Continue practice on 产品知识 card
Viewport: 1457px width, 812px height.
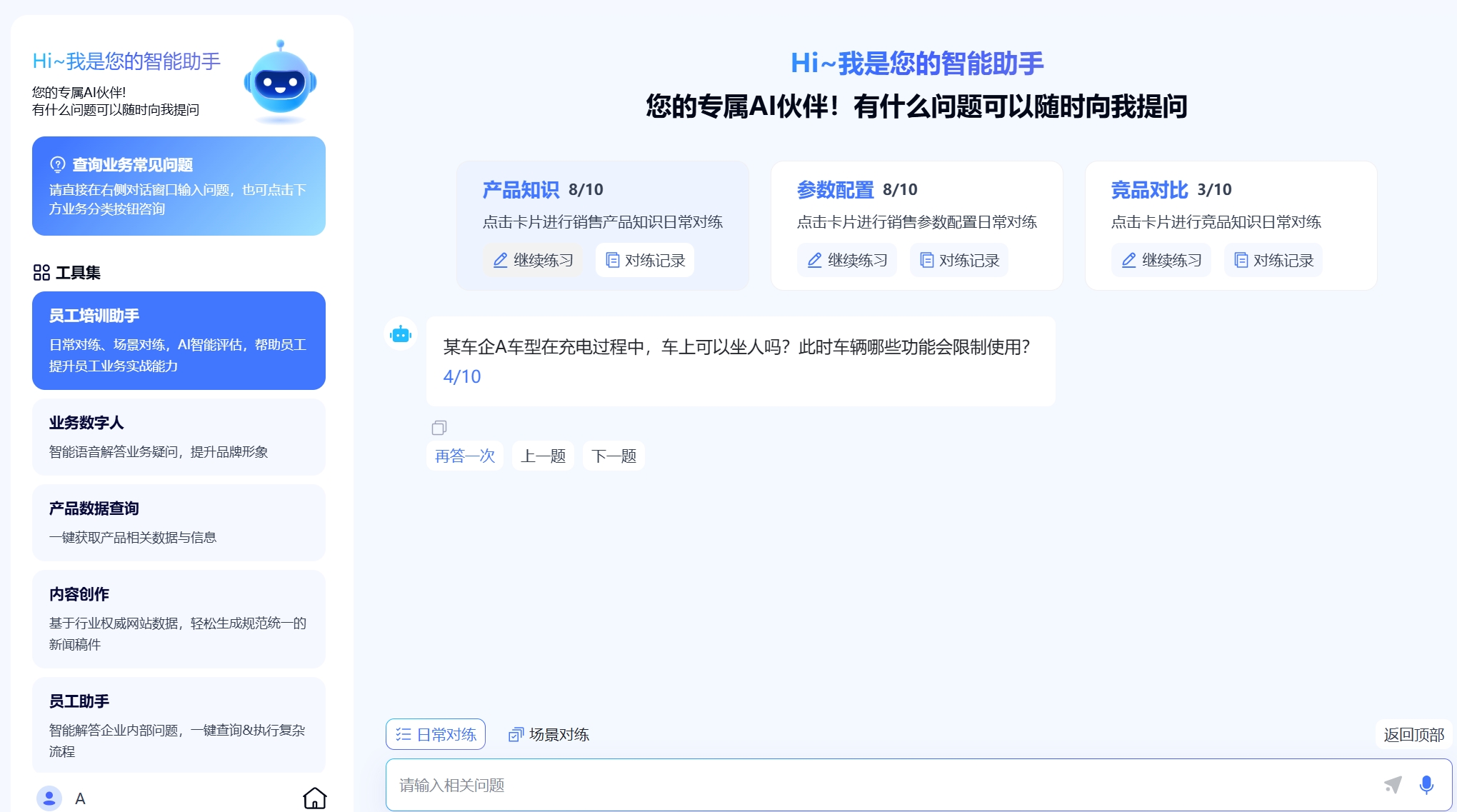[x=534, y=260]
